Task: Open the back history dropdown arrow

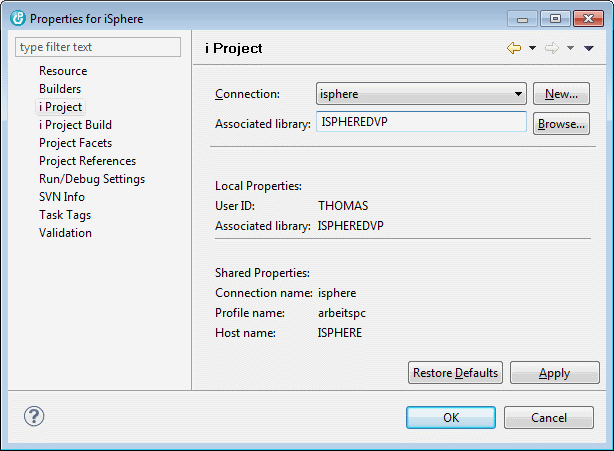Action: pos(532,48)
